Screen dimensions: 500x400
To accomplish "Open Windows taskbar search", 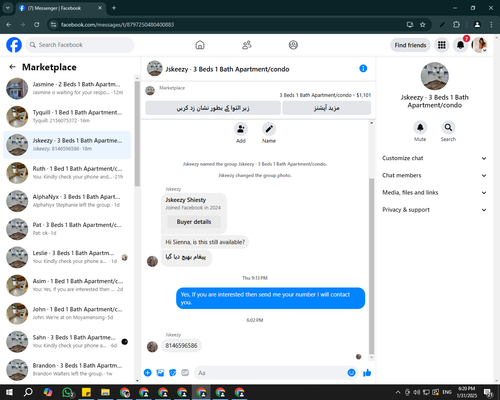I will pos(28,392).
